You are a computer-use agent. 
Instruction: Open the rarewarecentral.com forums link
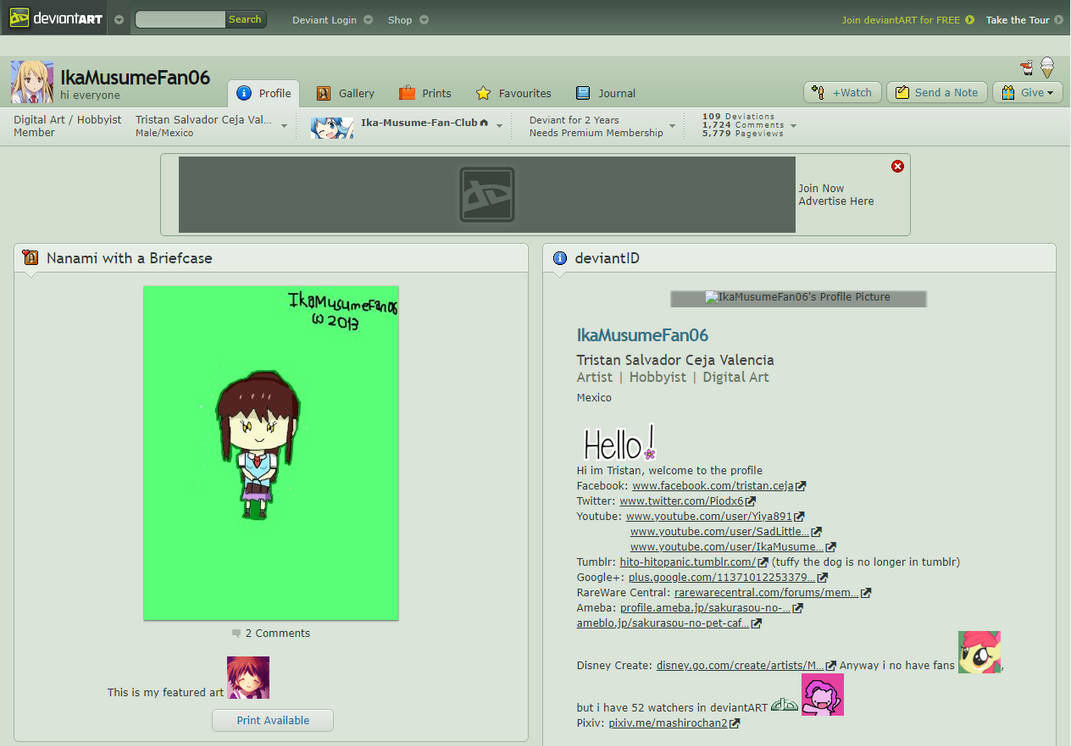(766, 592)
